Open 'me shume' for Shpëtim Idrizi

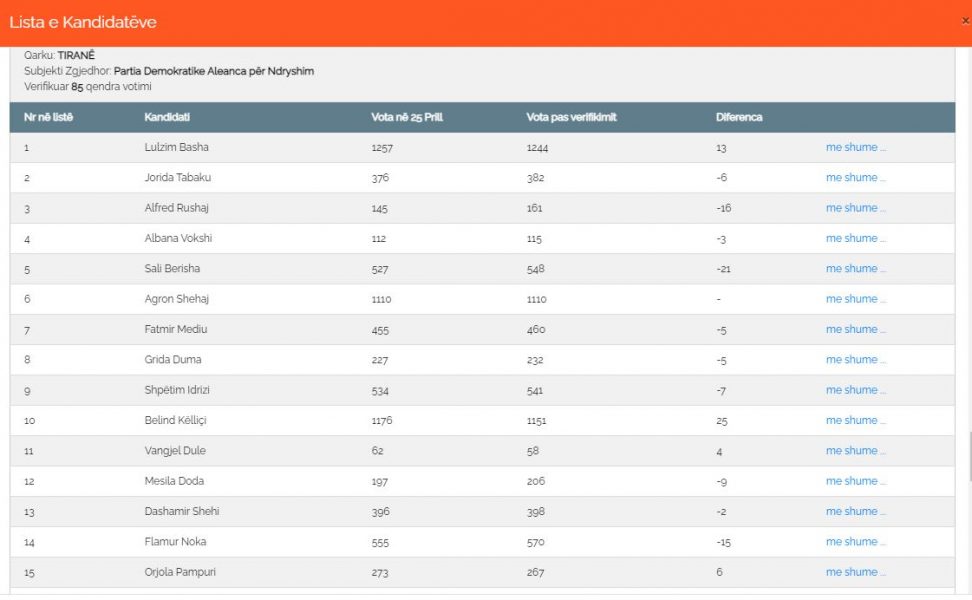point(855,390)
